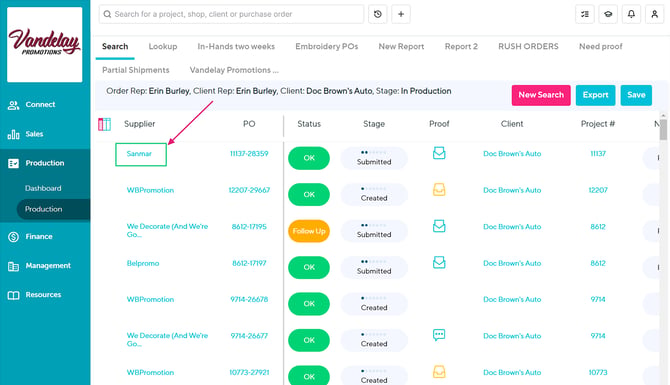The image size is (670, 385).
Task: Open the proof chat bubble for PO 9714-26677
Action: (x=439, y=335)
